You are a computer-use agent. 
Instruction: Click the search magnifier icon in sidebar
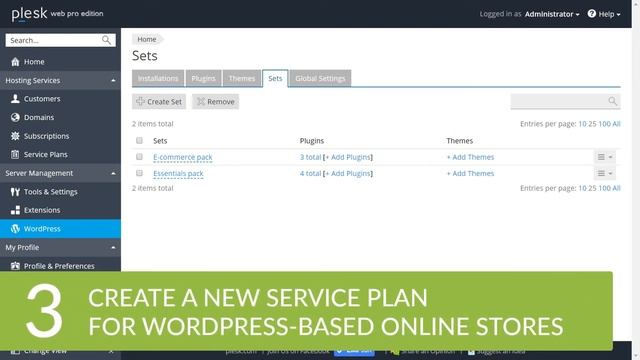point(106,40)
